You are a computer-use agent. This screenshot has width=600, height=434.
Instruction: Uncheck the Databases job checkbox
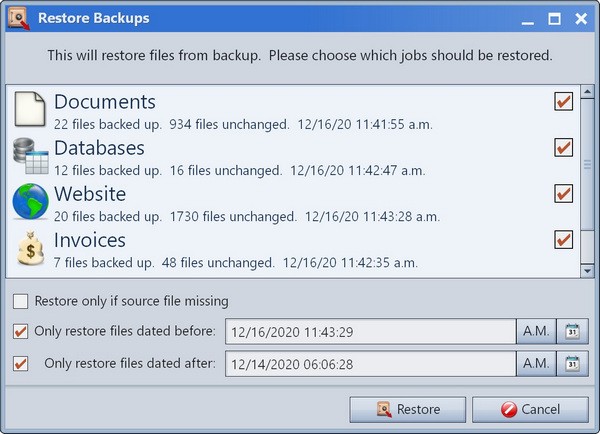[x=563, y=147]
